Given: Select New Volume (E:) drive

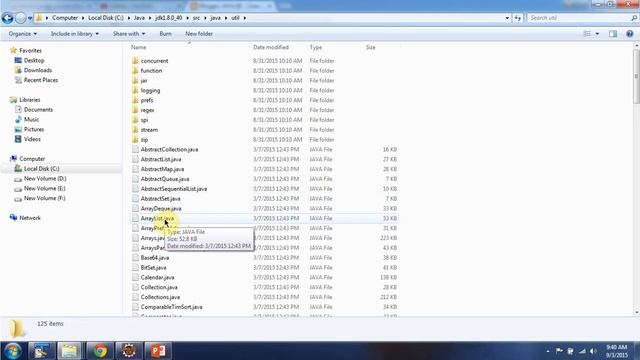Looking at the screenshot, I should (x=44, y=188).
